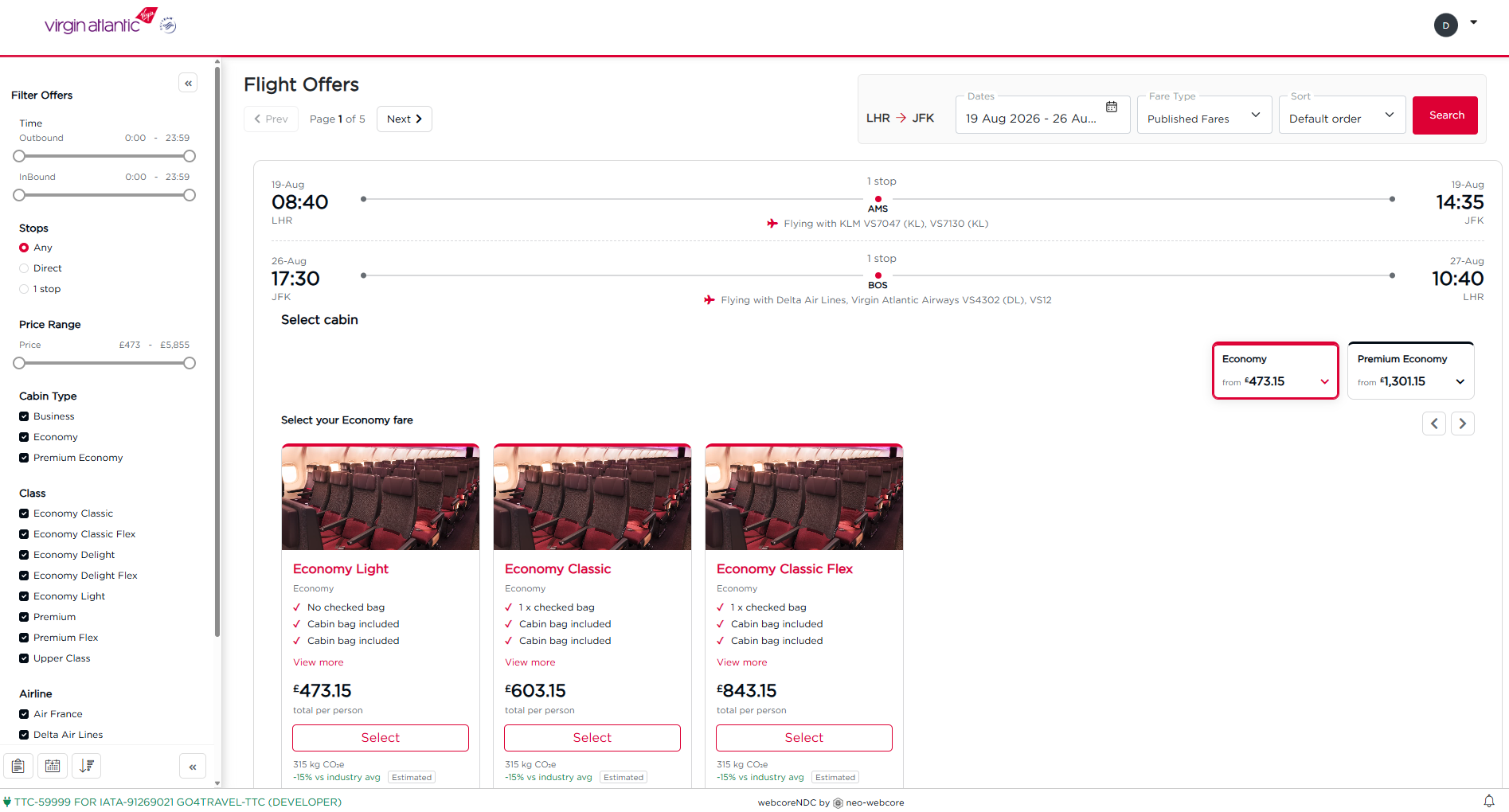Toggle the Air France airline checkbox
The width and height of the screenshot is (1509, 812).
coord(24,714)
